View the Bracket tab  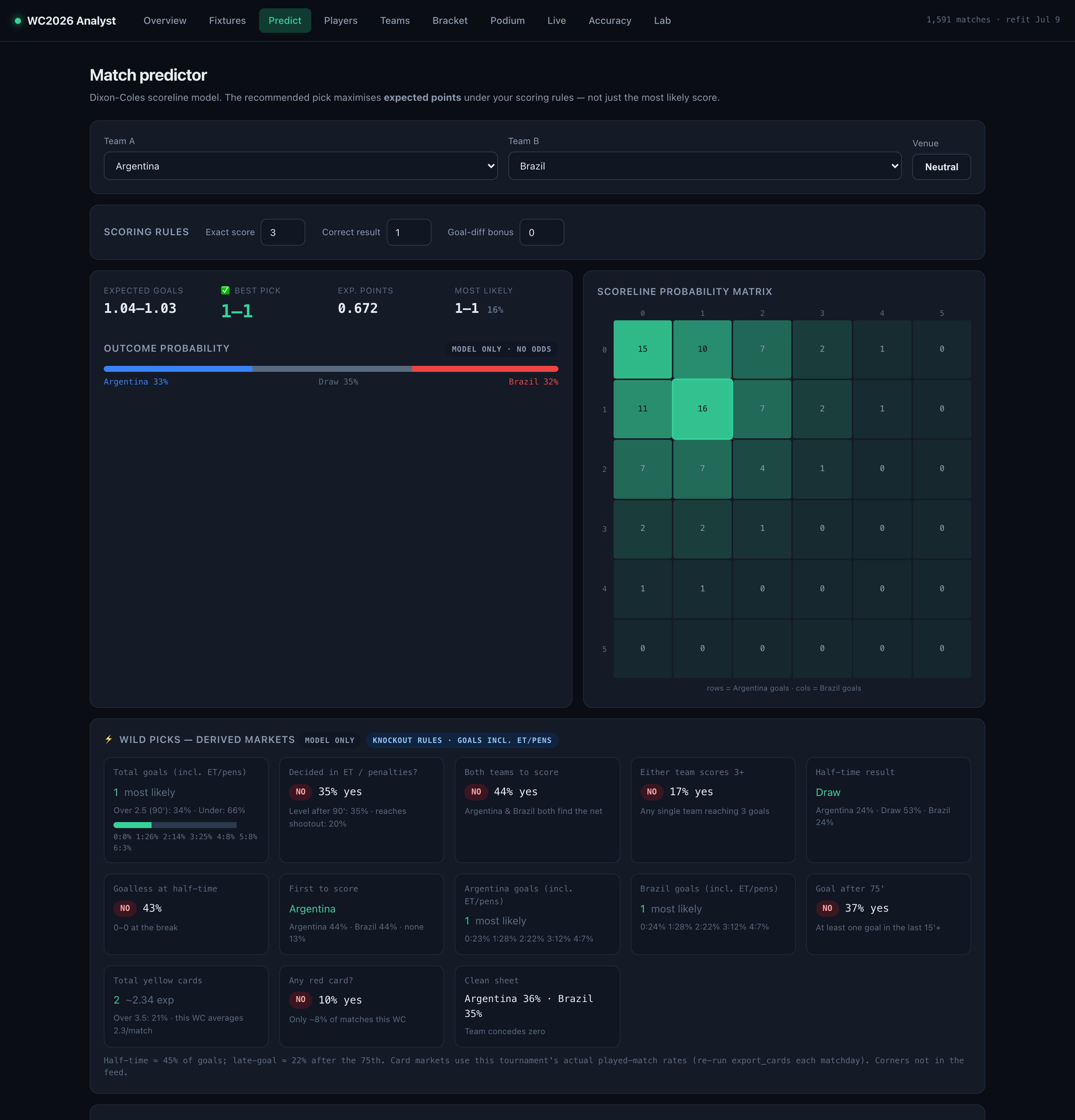click(x=449, y=21)
